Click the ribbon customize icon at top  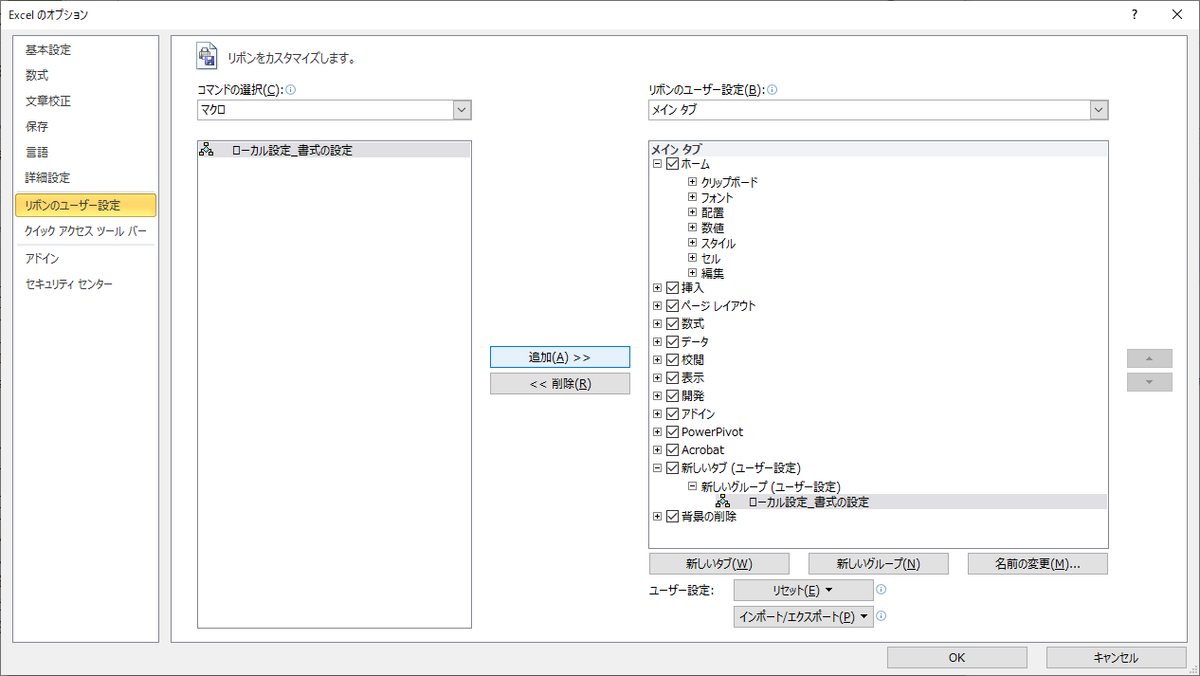[x=207, y=56]
